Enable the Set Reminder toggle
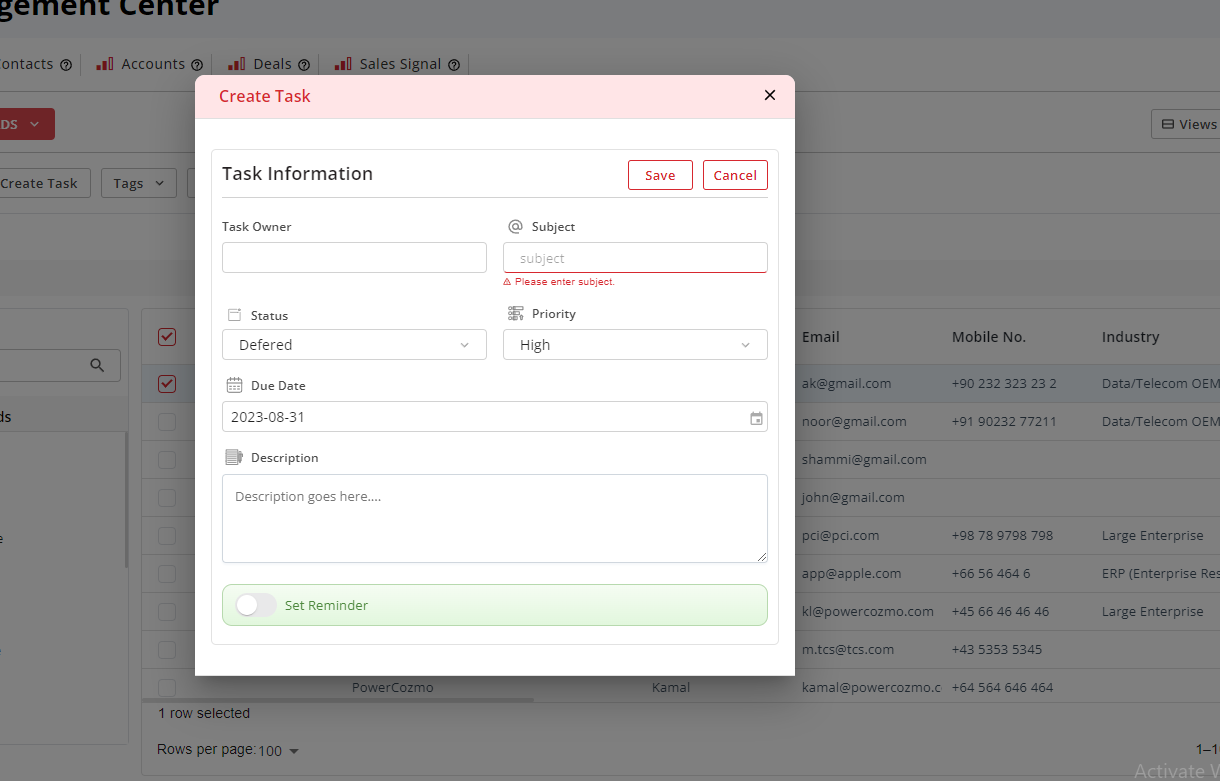Screen dimensions: 1220x781 tap(256, 605)
